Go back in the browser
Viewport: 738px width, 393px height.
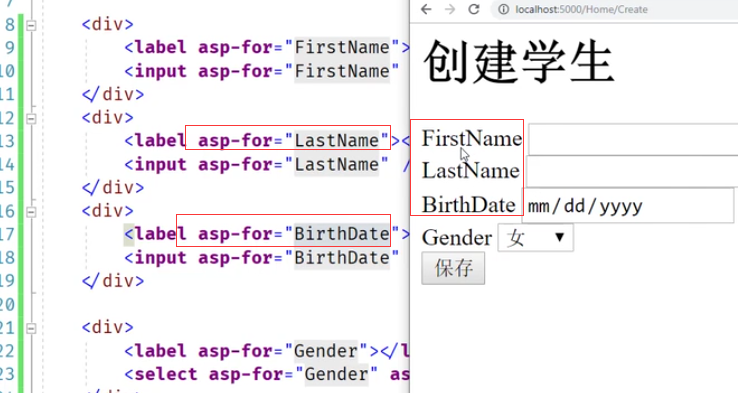coord(426,9)
